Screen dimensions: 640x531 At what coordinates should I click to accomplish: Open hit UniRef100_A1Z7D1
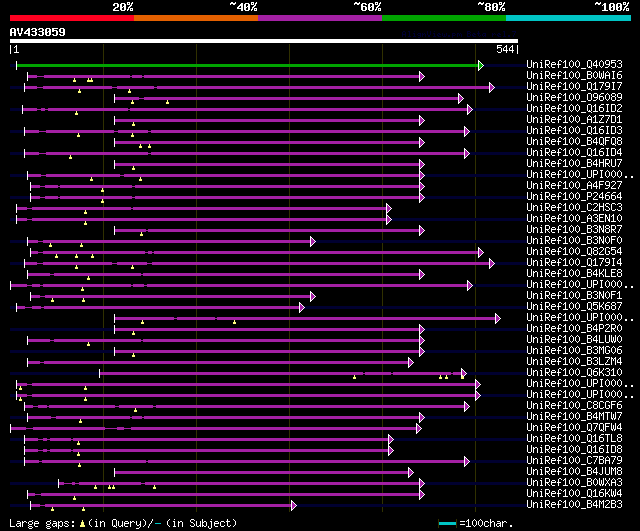pos(574,119)
